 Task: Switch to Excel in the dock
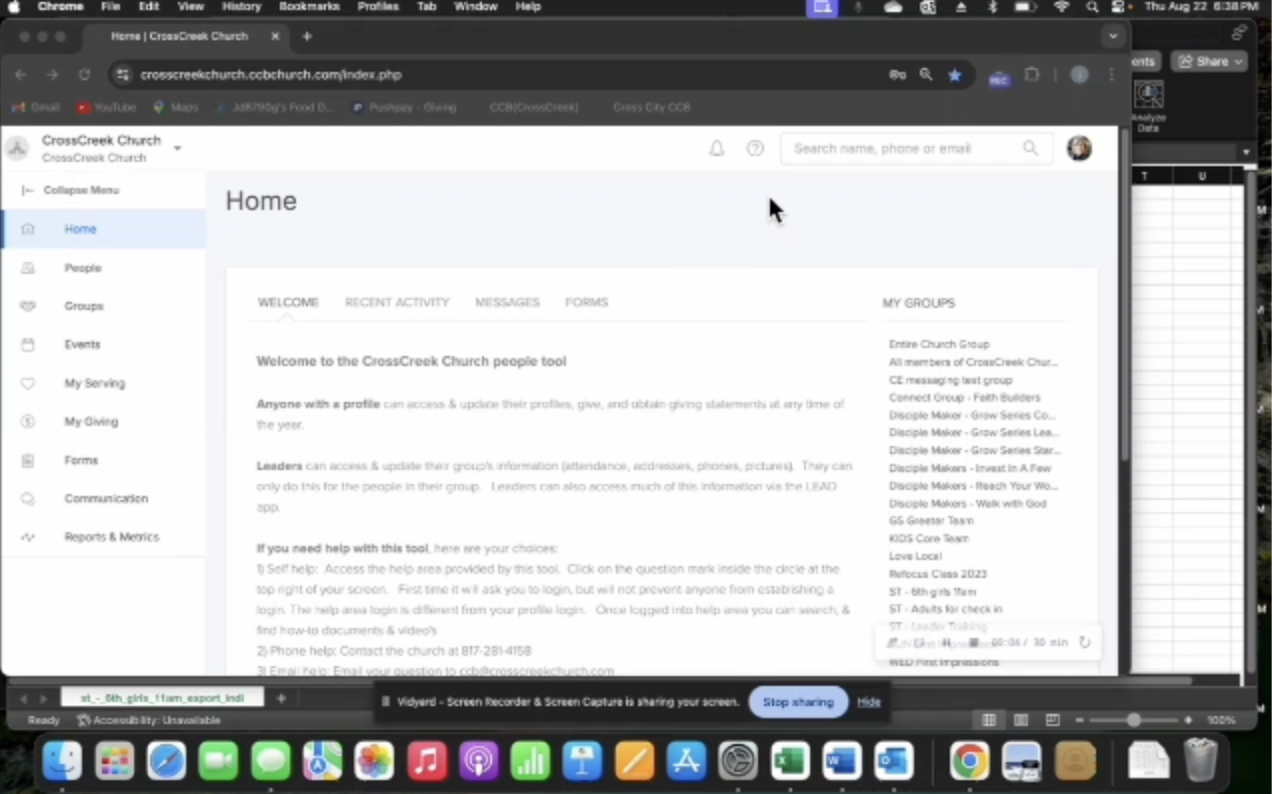click(x=790, y=762)
